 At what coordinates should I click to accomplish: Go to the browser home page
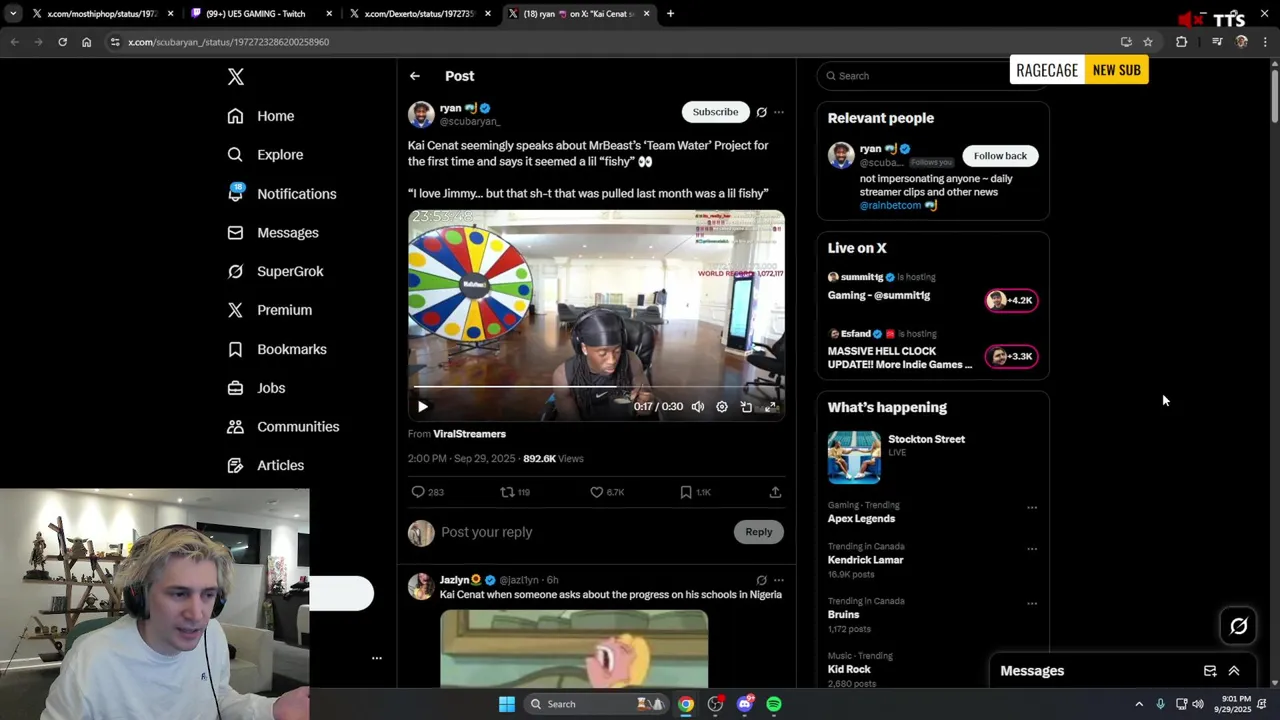click(x=86, y=42)
